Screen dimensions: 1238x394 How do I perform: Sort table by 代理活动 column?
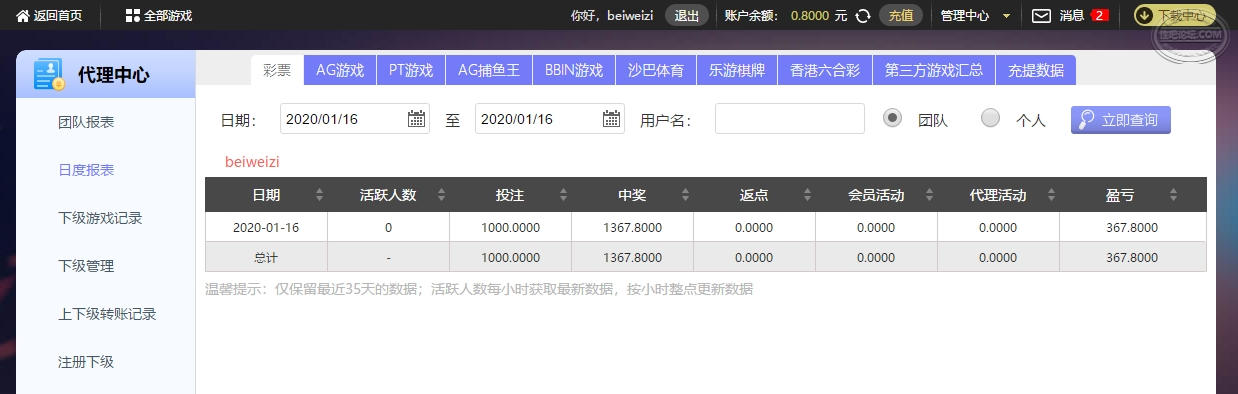click(x=1051, y=195)
